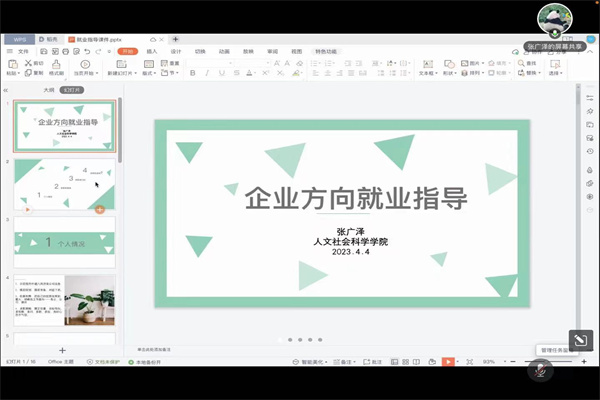This screenshot has width=600, height=400.
Task: Click the orange slideshow play button in status bar
Action: [x=449, y=361]
